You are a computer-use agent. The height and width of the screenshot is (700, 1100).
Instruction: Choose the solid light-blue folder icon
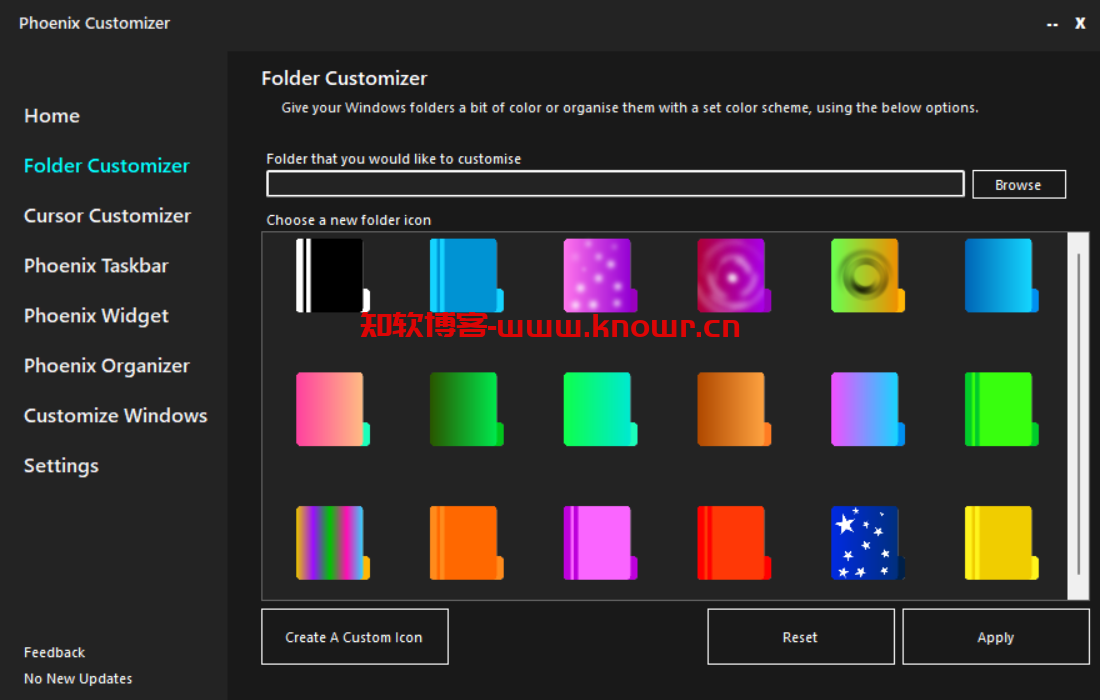467,276
